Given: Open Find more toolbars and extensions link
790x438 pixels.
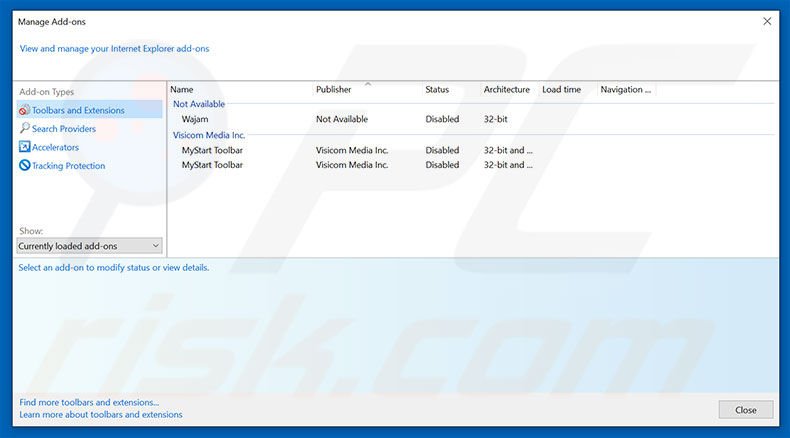Looking at the screenshot, I should tap(89, 402).
